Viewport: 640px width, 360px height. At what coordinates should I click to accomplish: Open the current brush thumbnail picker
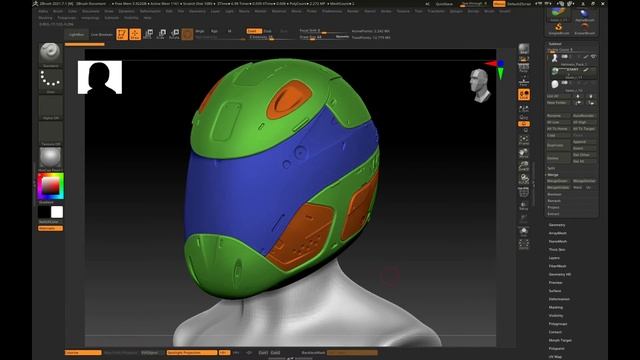pos(51,55)
